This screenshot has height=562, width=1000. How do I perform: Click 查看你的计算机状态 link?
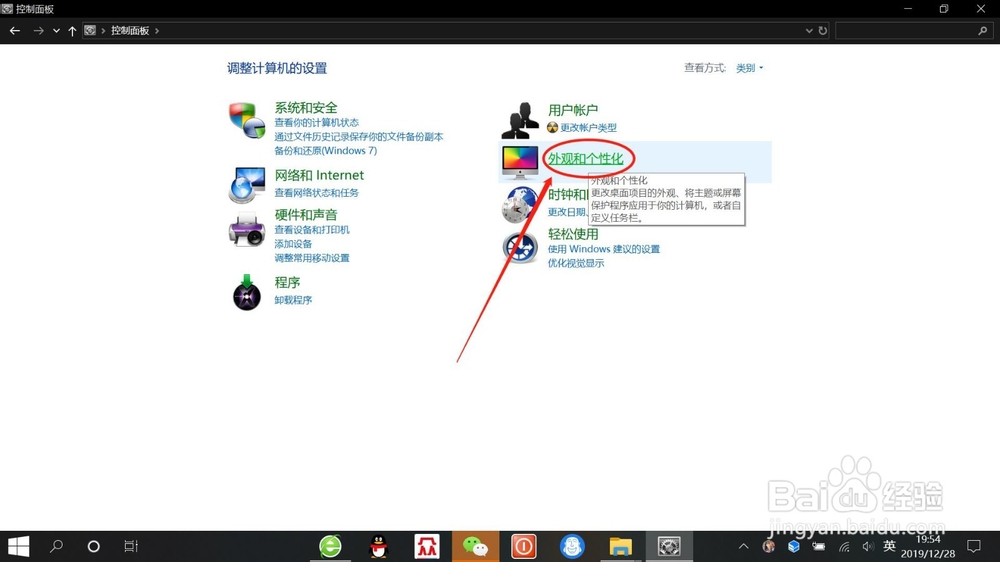point(316,122)
